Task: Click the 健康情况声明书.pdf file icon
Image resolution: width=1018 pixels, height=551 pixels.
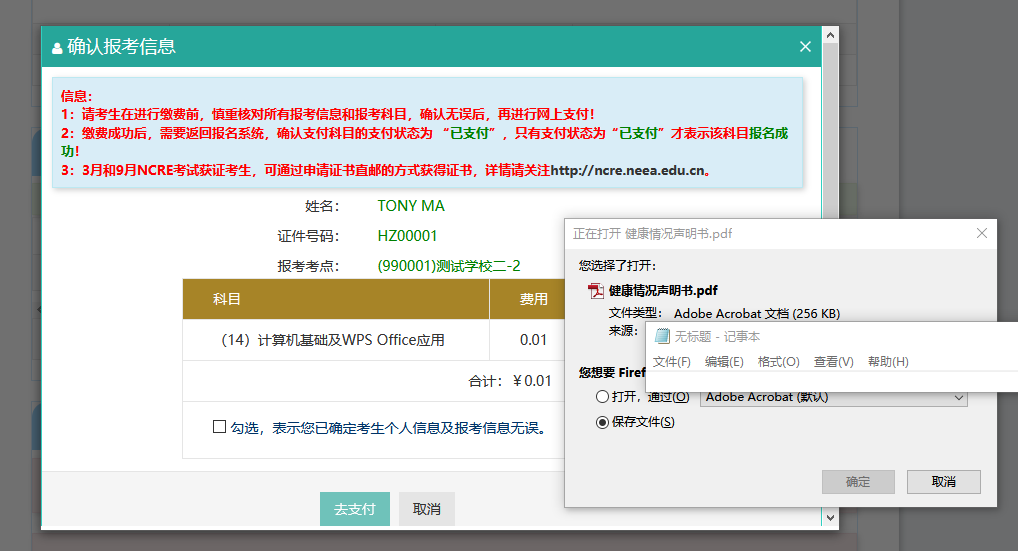Action: (x=596, y=291)
